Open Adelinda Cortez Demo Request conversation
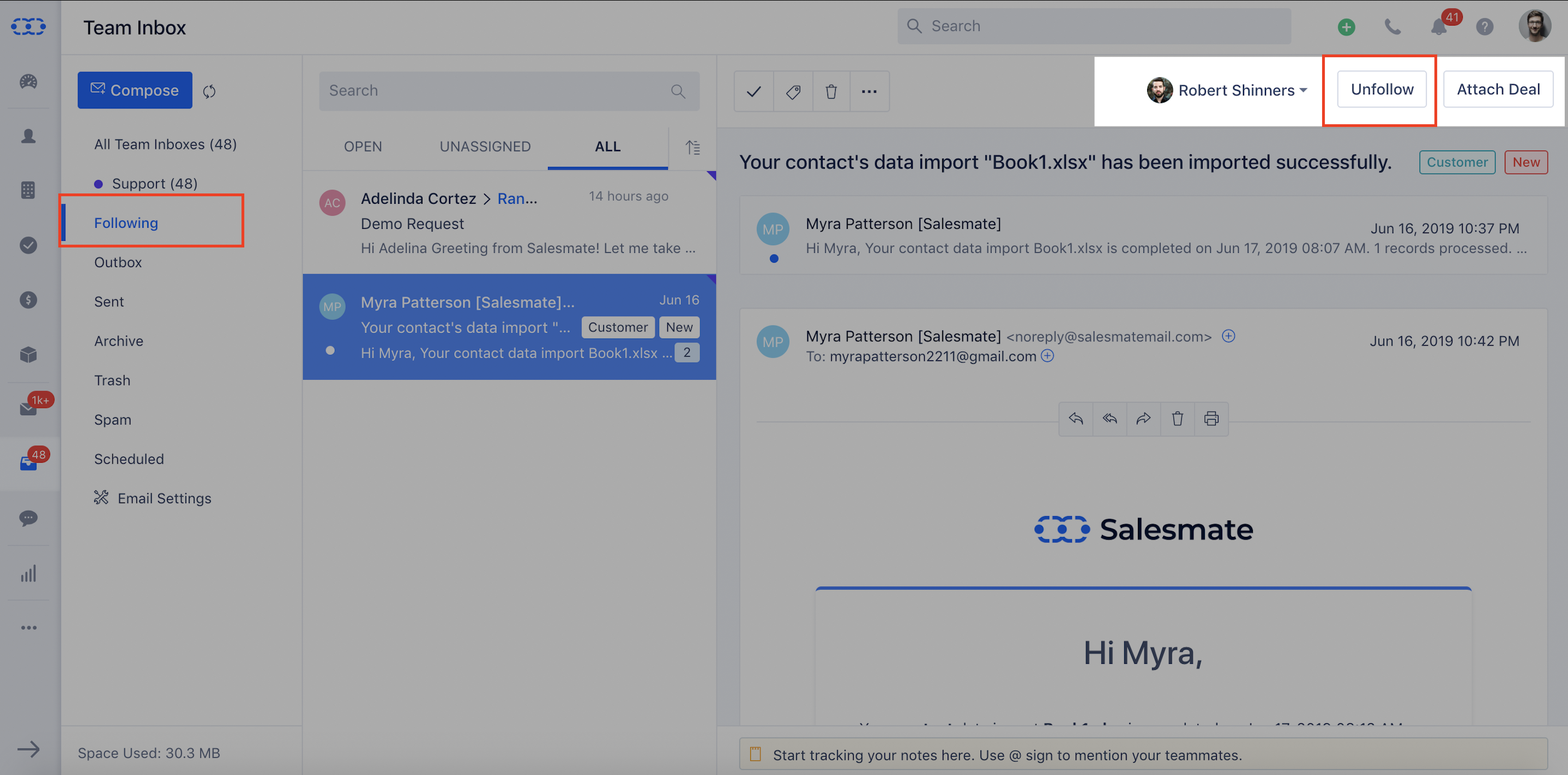Image resolution: width=1568 pixels, height=775 pixels. click(x=509, y=223)
